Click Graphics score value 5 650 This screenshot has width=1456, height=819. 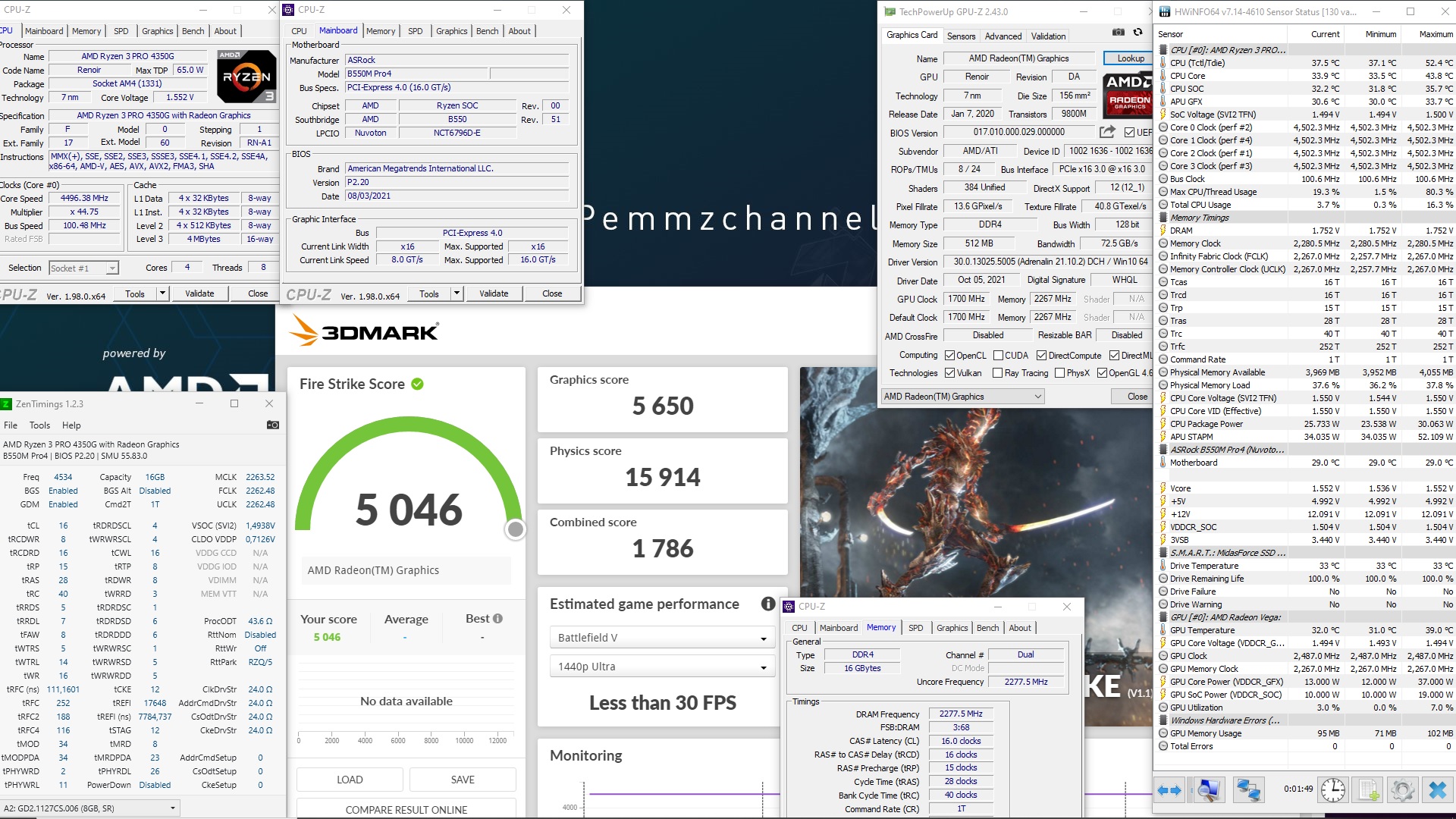pos(662,406)
